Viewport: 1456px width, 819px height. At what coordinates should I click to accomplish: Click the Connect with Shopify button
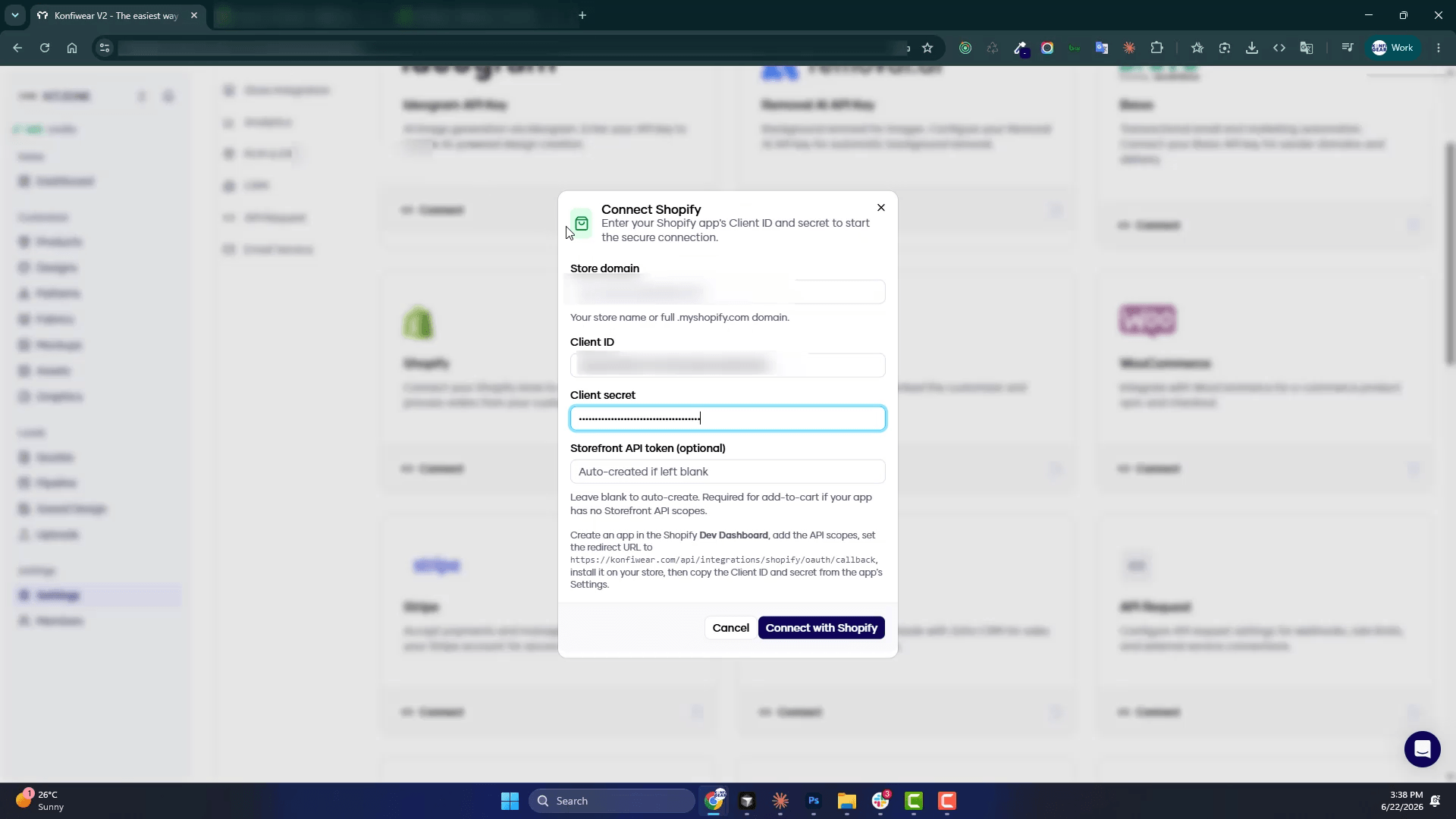(x=821, y=628)
